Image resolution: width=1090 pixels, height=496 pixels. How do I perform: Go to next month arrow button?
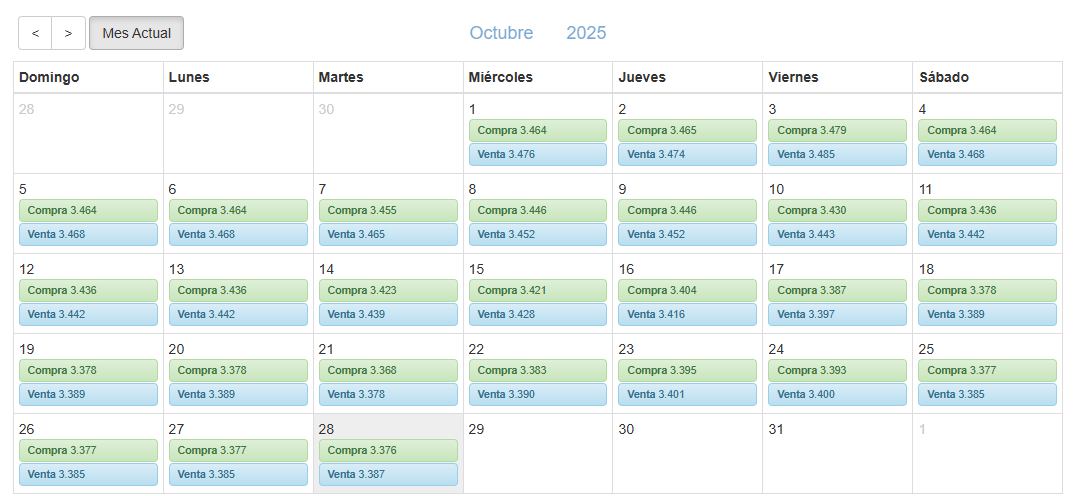[x=68, y=33]
